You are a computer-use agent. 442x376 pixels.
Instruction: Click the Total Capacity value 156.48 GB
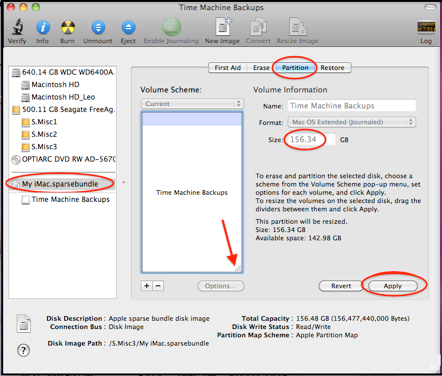[353, 318]
